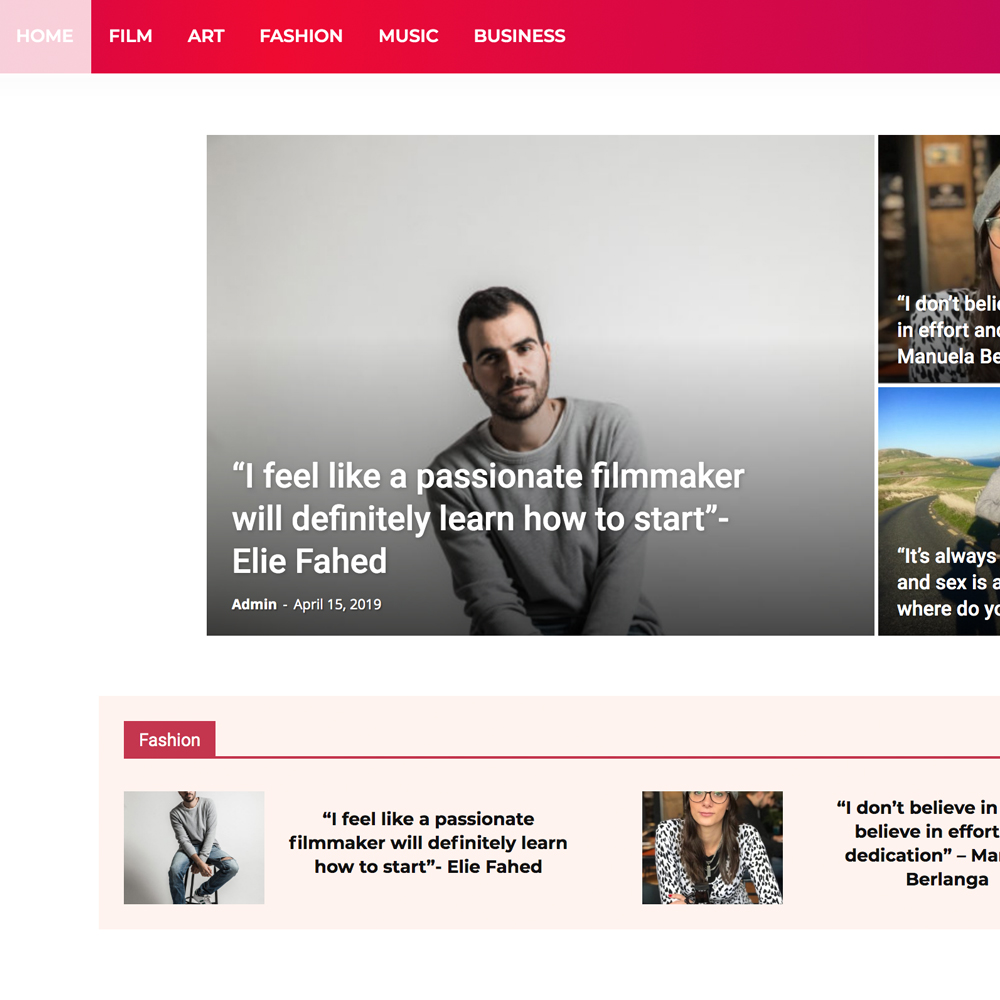The height and width of the screenshot is (1000, 1000).
Task: Click the Elie Fahed featured headline
Action: click(x=488, y=518)
